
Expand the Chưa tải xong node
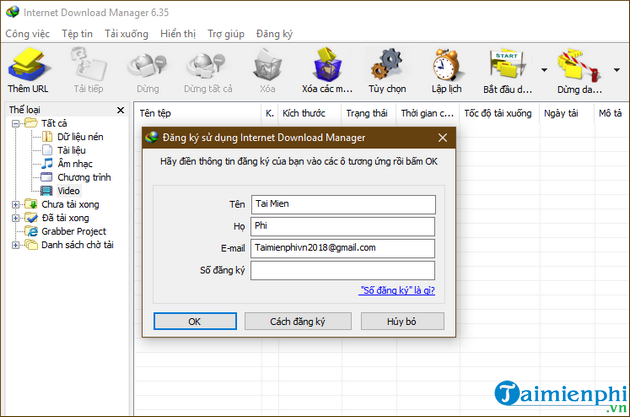tap(15, 205)
